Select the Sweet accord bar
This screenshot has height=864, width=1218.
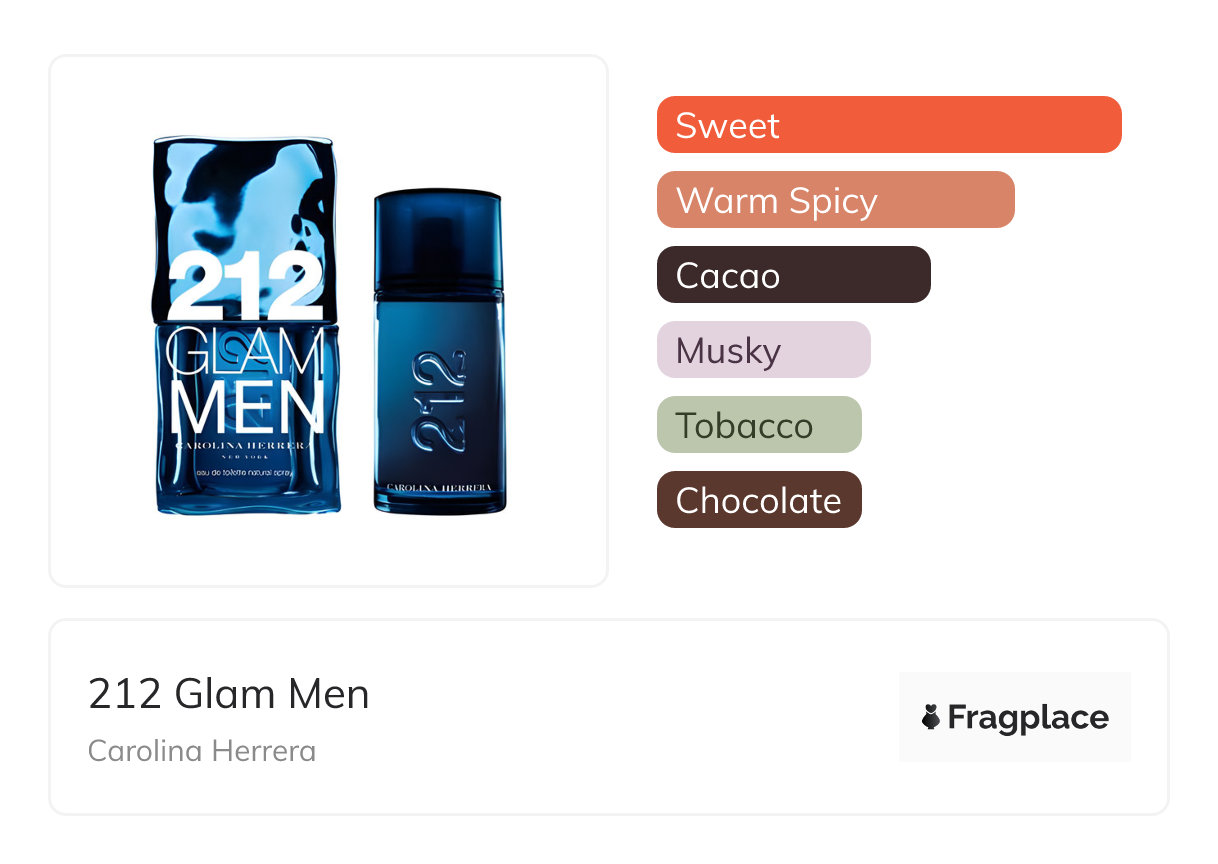889,125
